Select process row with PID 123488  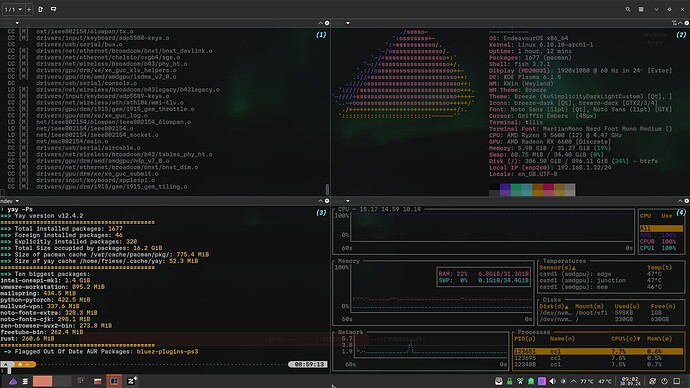pos(598,364)
